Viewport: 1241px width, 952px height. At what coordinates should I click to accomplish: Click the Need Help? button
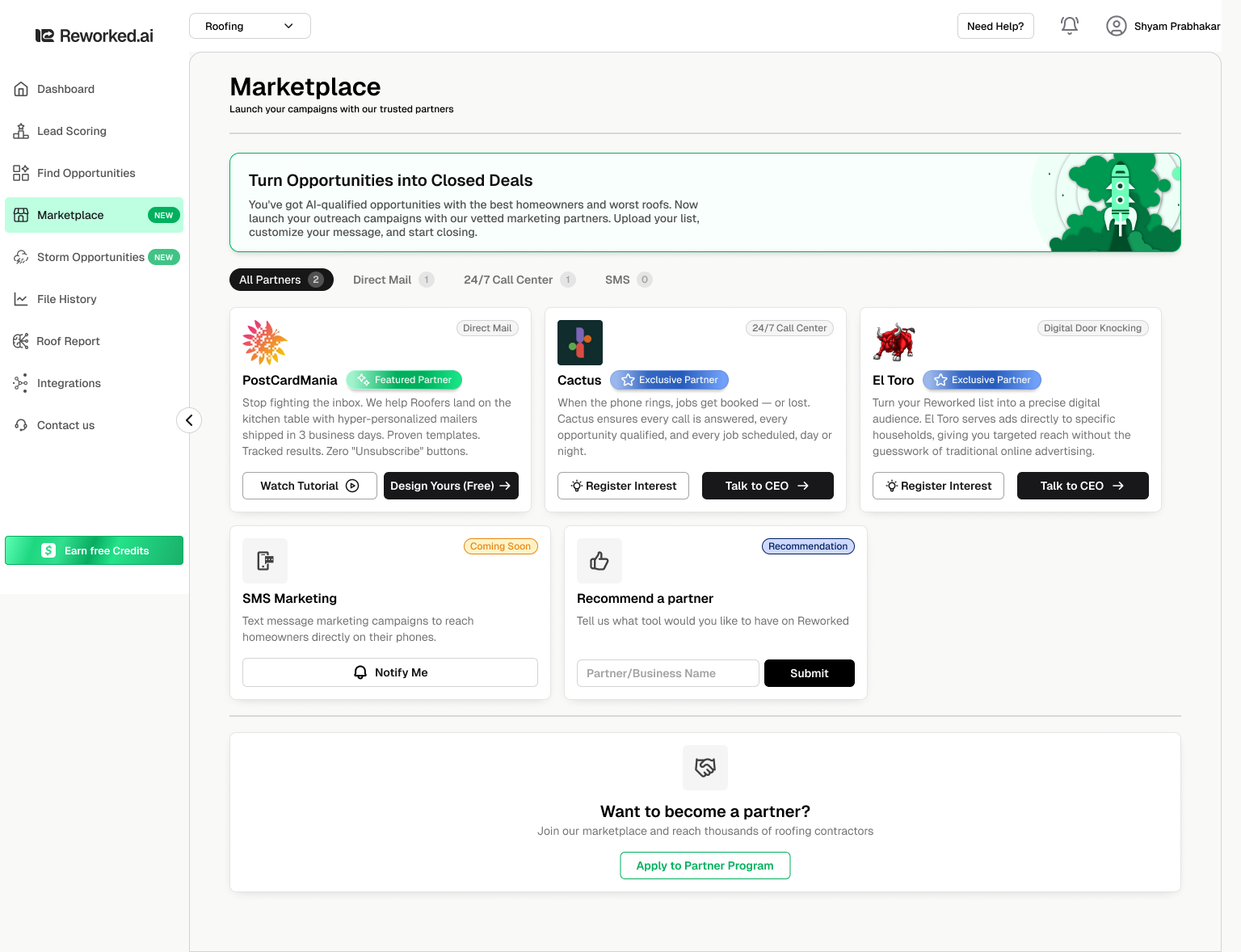(x=995, y=25)
